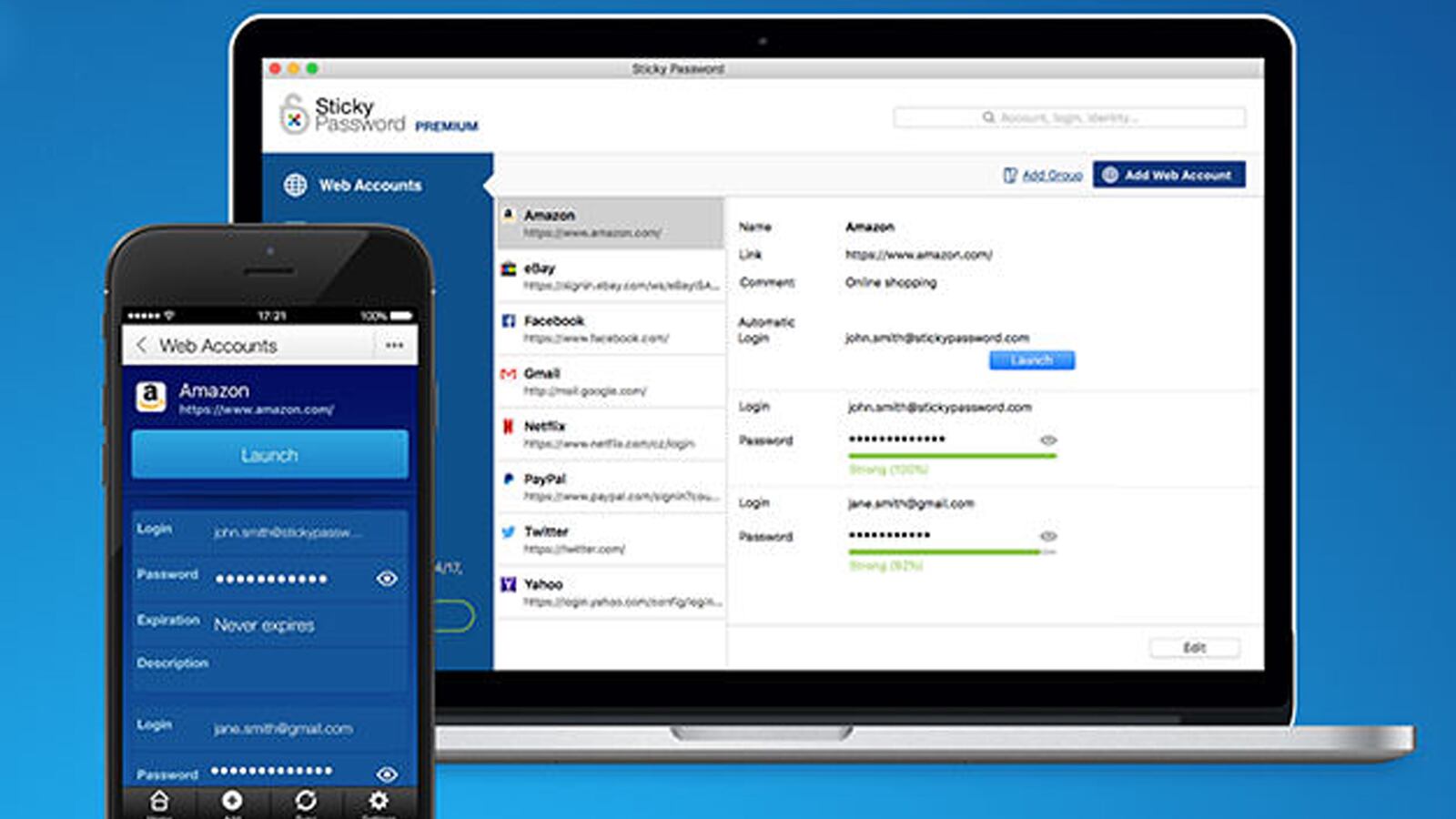Tap the Home icon in phone bottom bar

(x=159, y=801)
